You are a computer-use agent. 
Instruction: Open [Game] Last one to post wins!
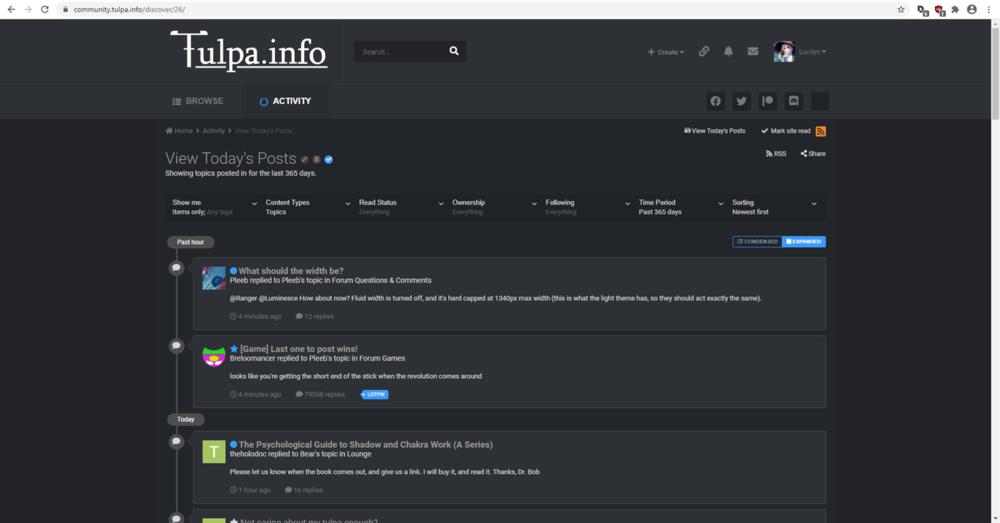[298, 349]
